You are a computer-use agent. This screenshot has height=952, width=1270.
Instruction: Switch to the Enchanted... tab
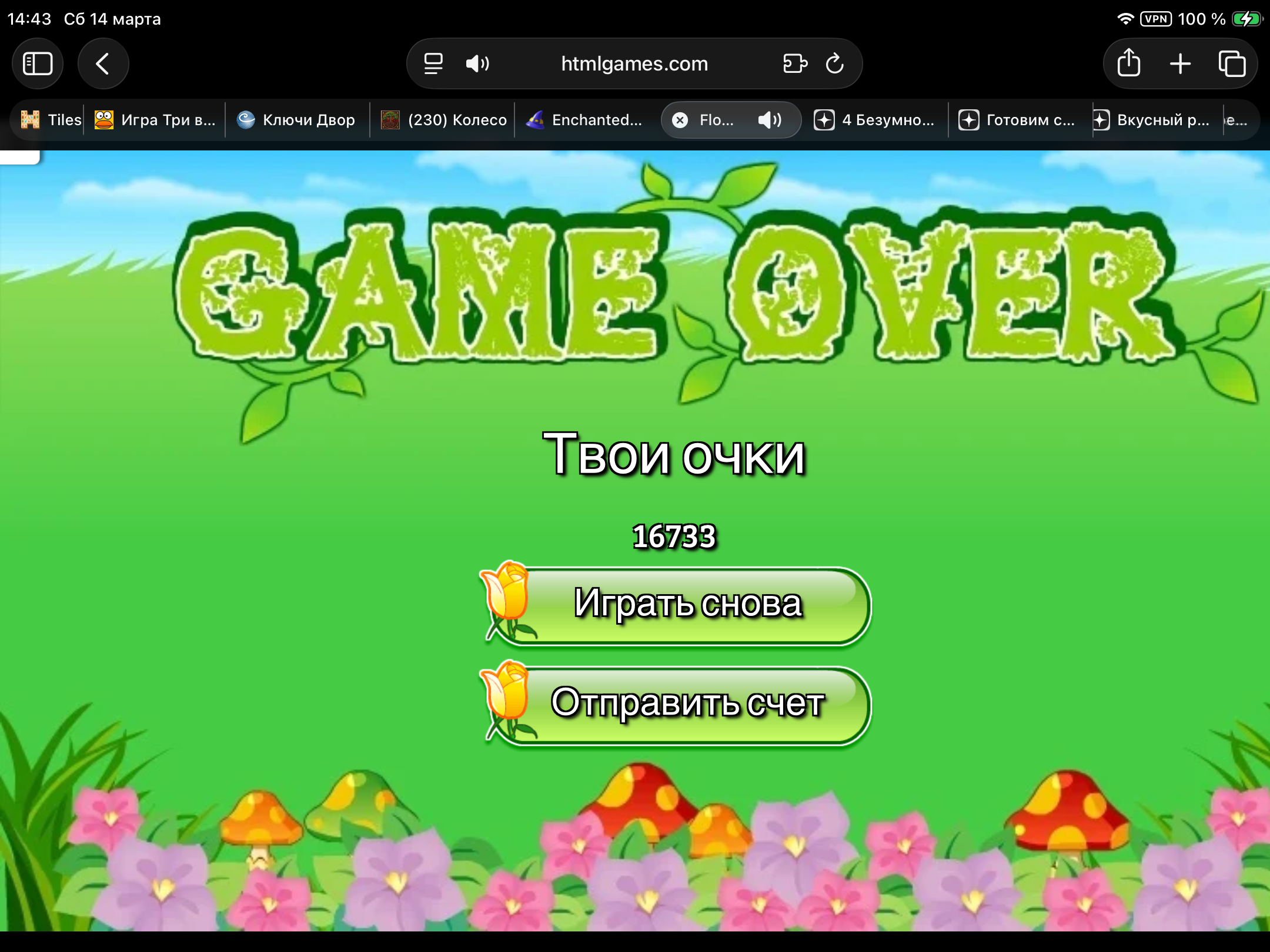tap(585, 120)
